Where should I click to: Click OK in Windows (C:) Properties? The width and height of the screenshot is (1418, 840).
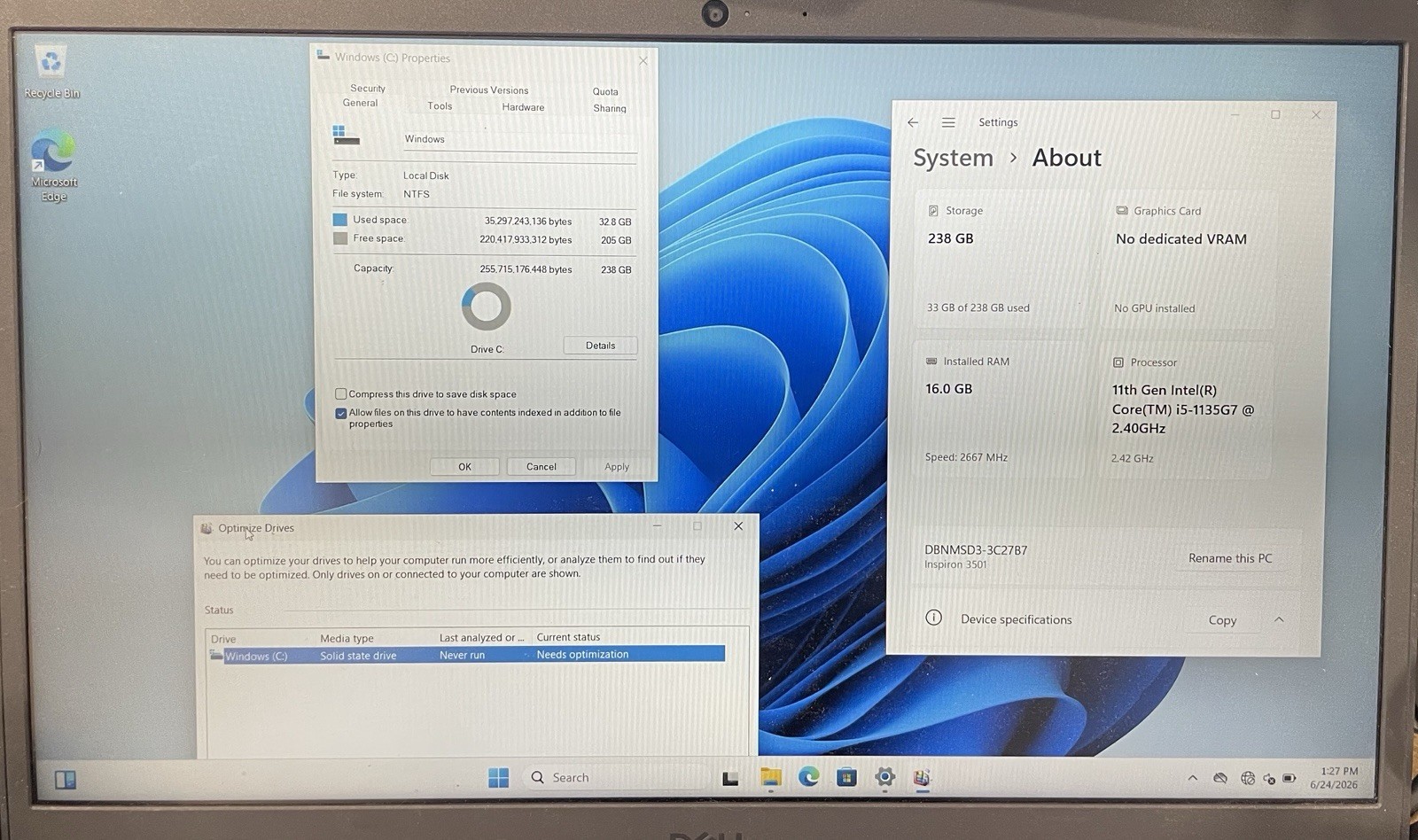tap(464, 467)
